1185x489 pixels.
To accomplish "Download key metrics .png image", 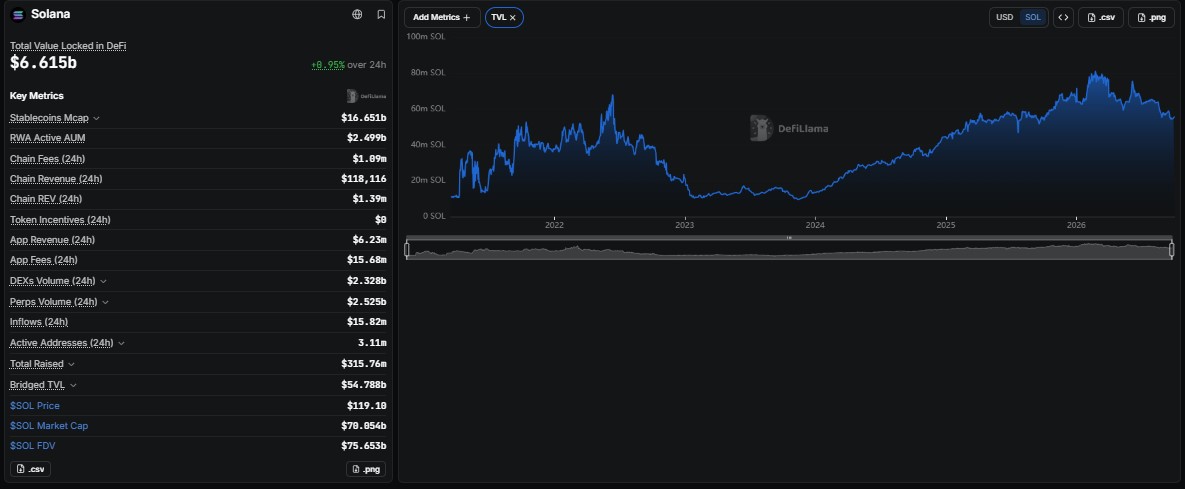I will [366, 469].
